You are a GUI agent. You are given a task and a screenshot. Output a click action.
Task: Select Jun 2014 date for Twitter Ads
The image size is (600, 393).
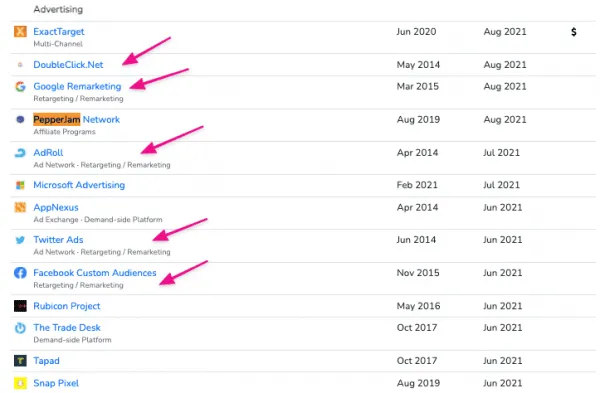416,240
